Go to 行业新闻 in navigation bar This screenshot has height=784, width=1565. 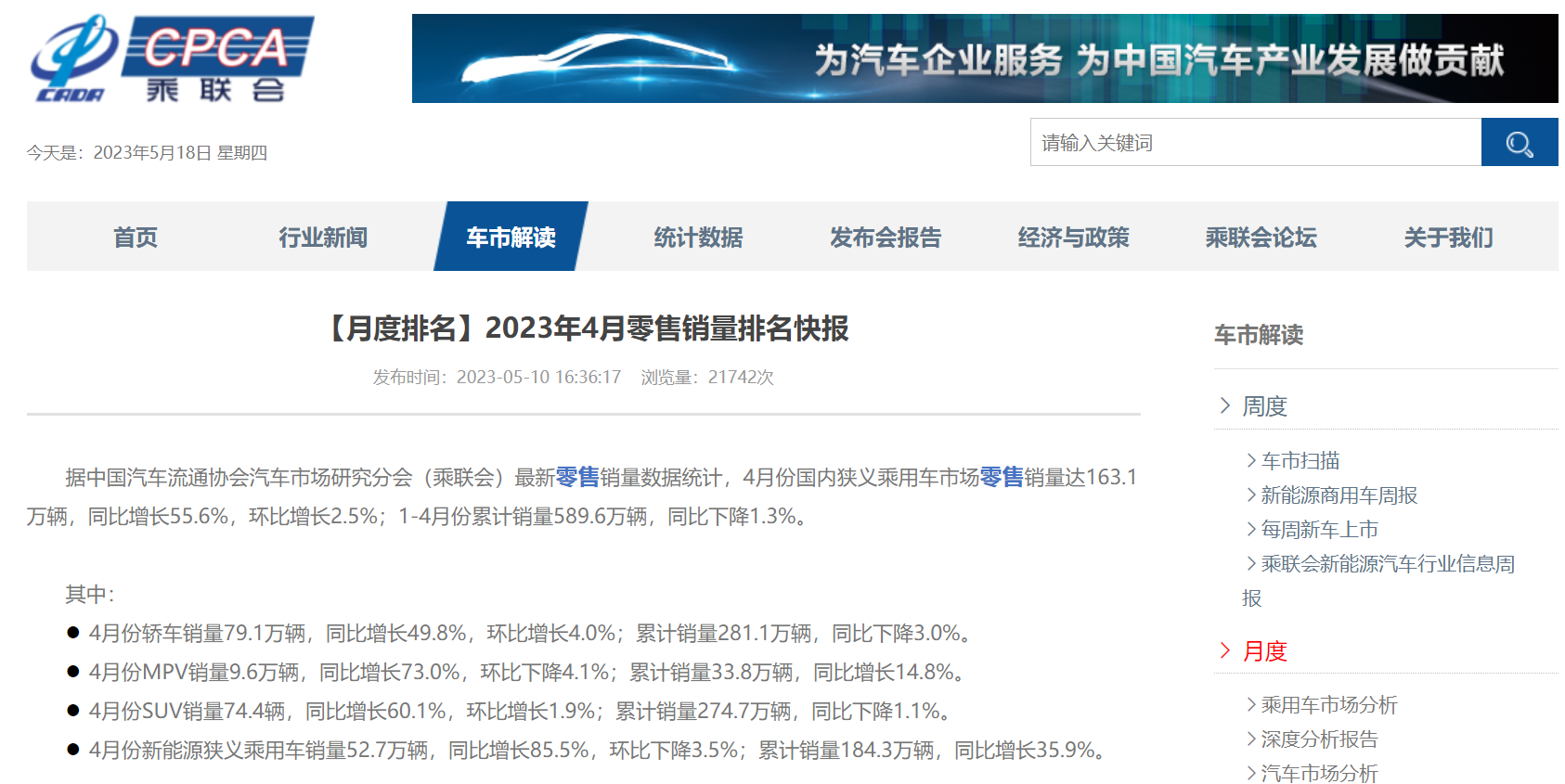coord(323,238)
